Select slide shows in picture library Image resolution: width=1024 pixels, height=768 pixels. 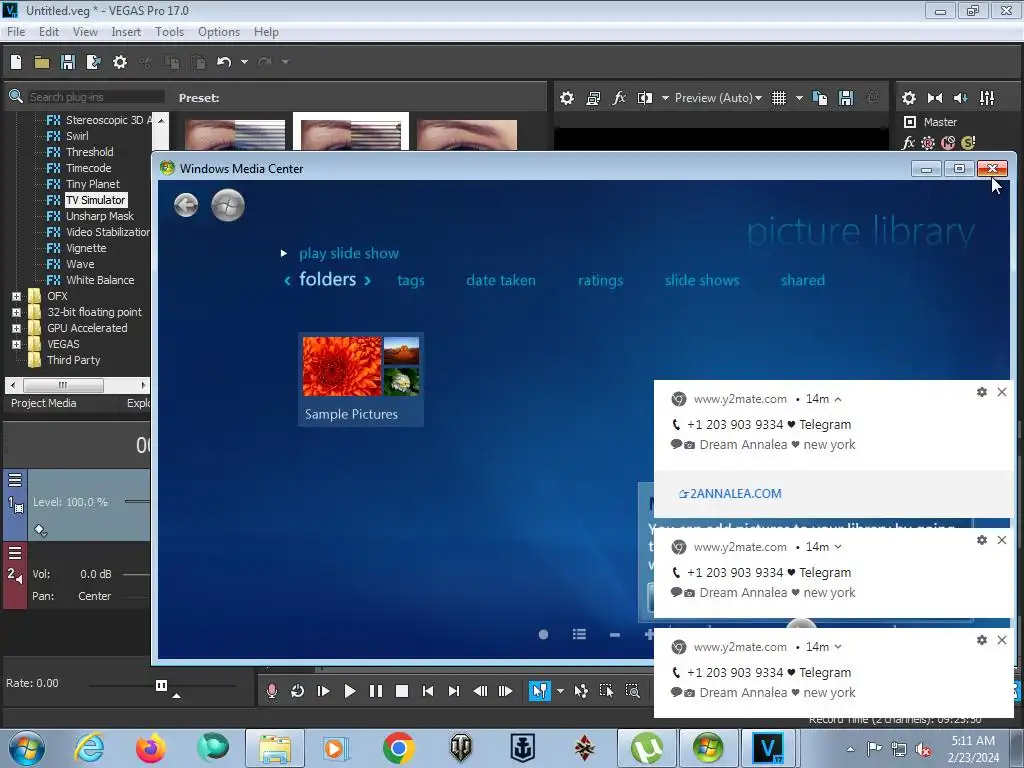click(702, 280)
